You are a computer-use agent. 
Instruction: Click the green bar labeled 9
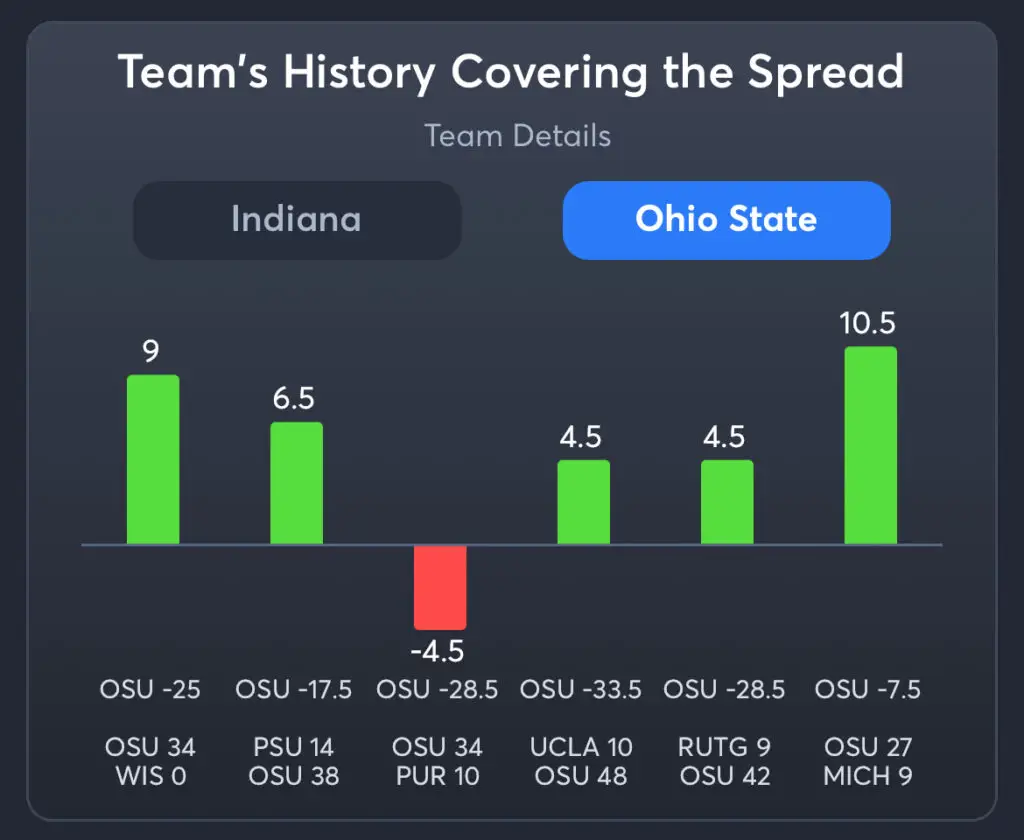click(x=153, y=460)
